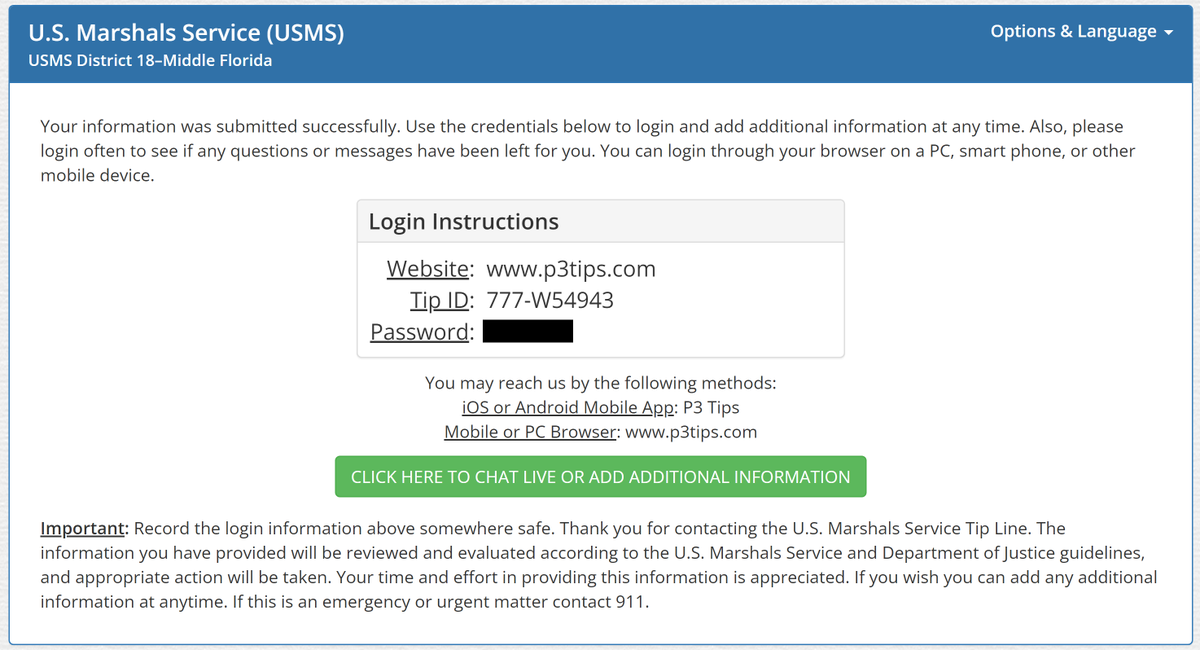Click the underlined Password label
Viewport: 1200px width, 650px height.
[421, 332]
